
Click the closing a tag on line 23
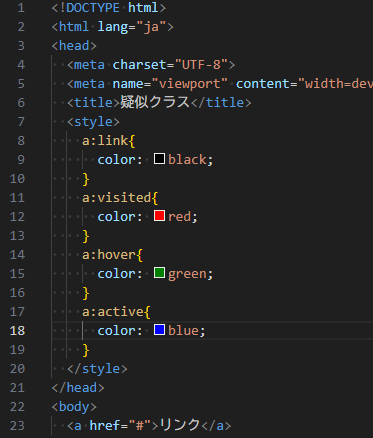(216, 426)
